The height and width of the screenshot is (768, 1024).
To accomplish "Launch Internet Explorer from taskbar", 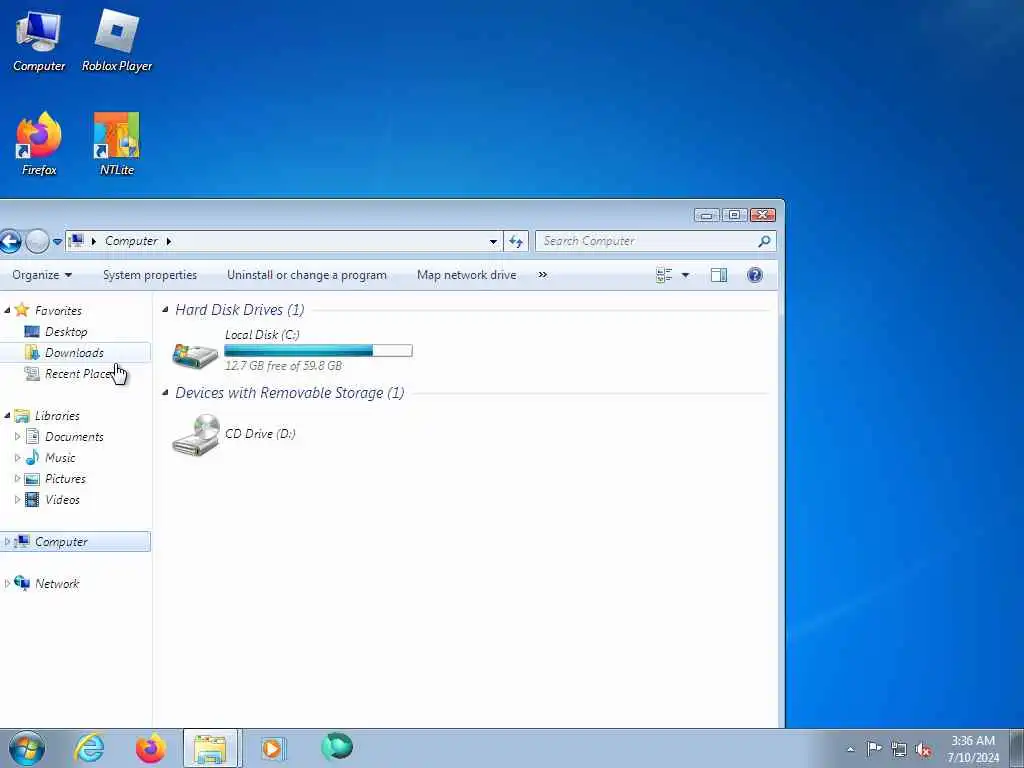I will tap(88, 748).
